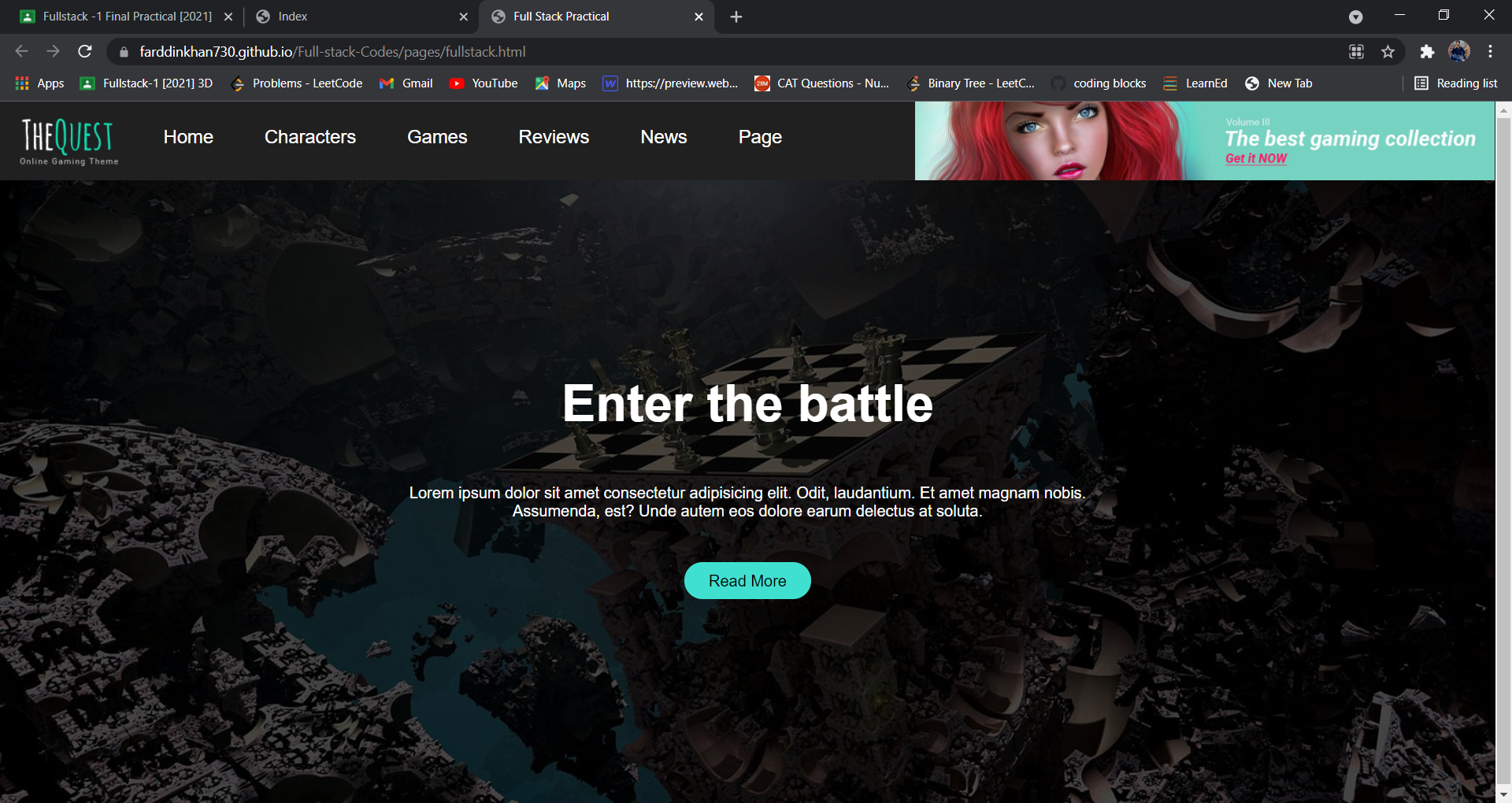
Task: Open the Apps grid shortcut
Action: 39,83
